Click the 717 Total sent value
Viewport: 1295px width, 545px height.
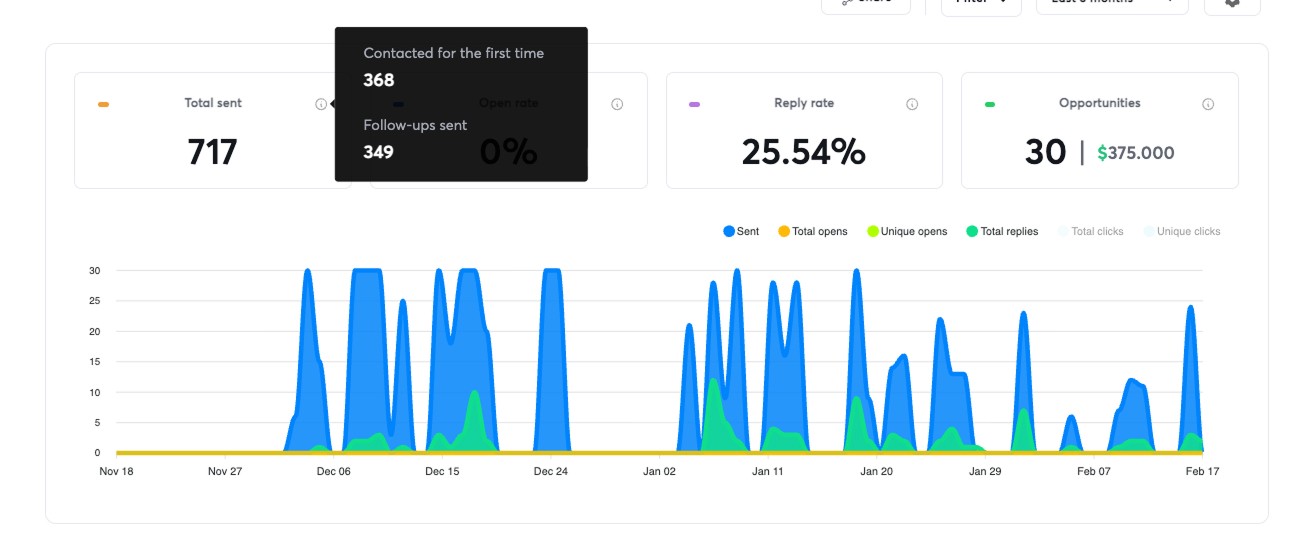pos(212,152)
